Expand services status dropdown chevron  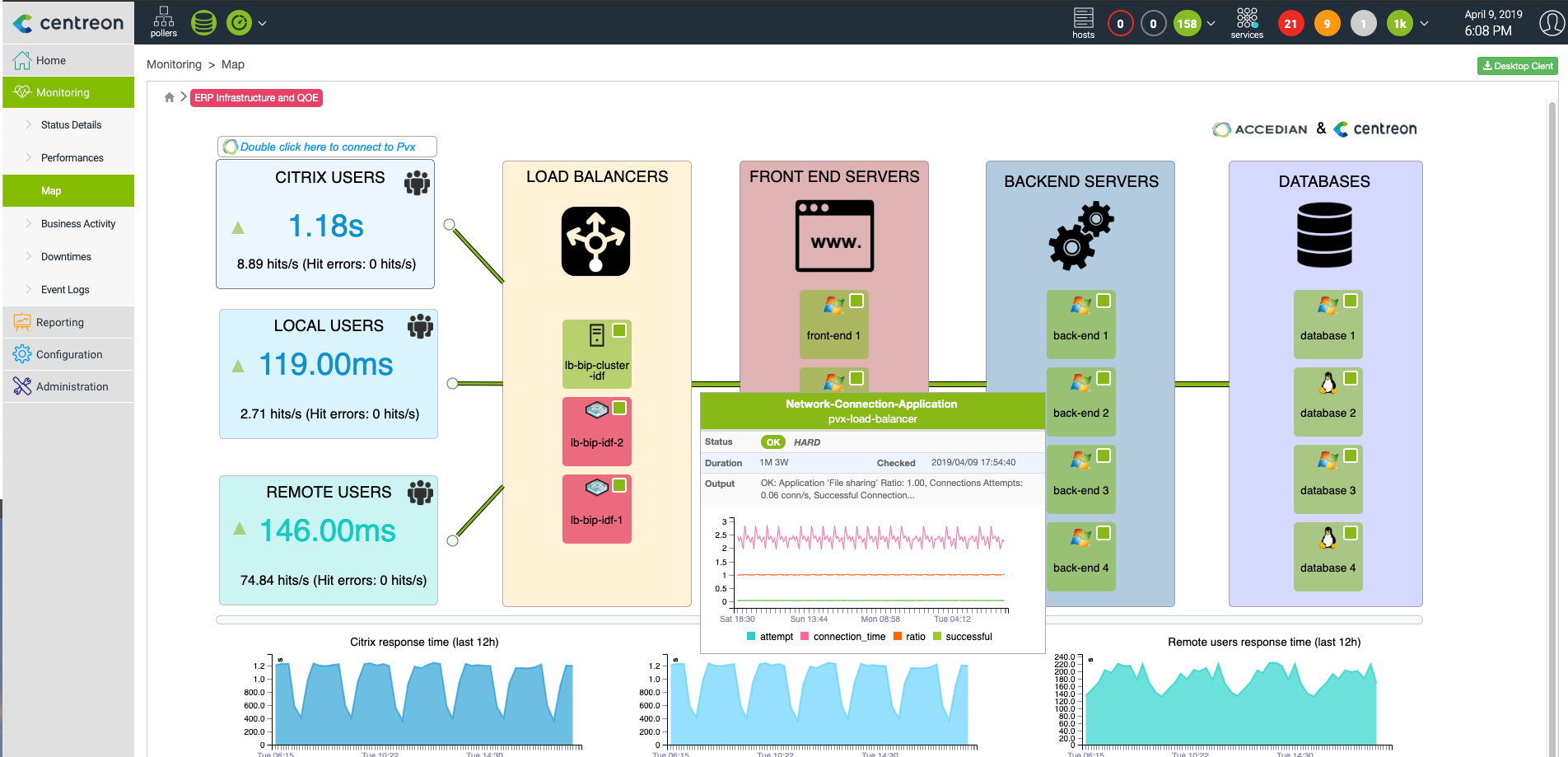[x=1424, y=24]
